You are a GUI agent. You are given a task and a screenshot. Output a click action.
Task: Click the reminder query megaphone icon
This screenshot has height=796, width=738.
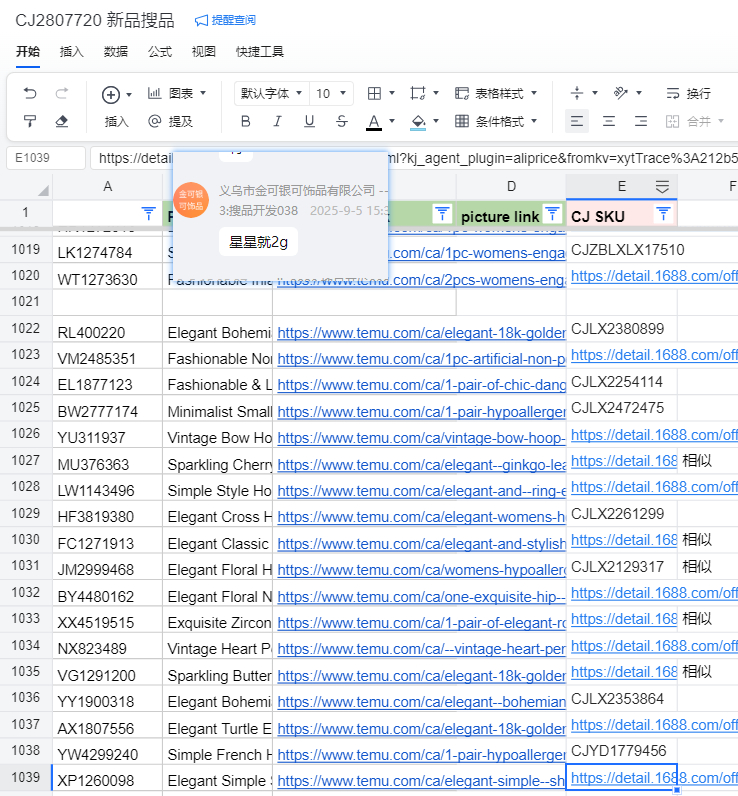tap(201, 21)
